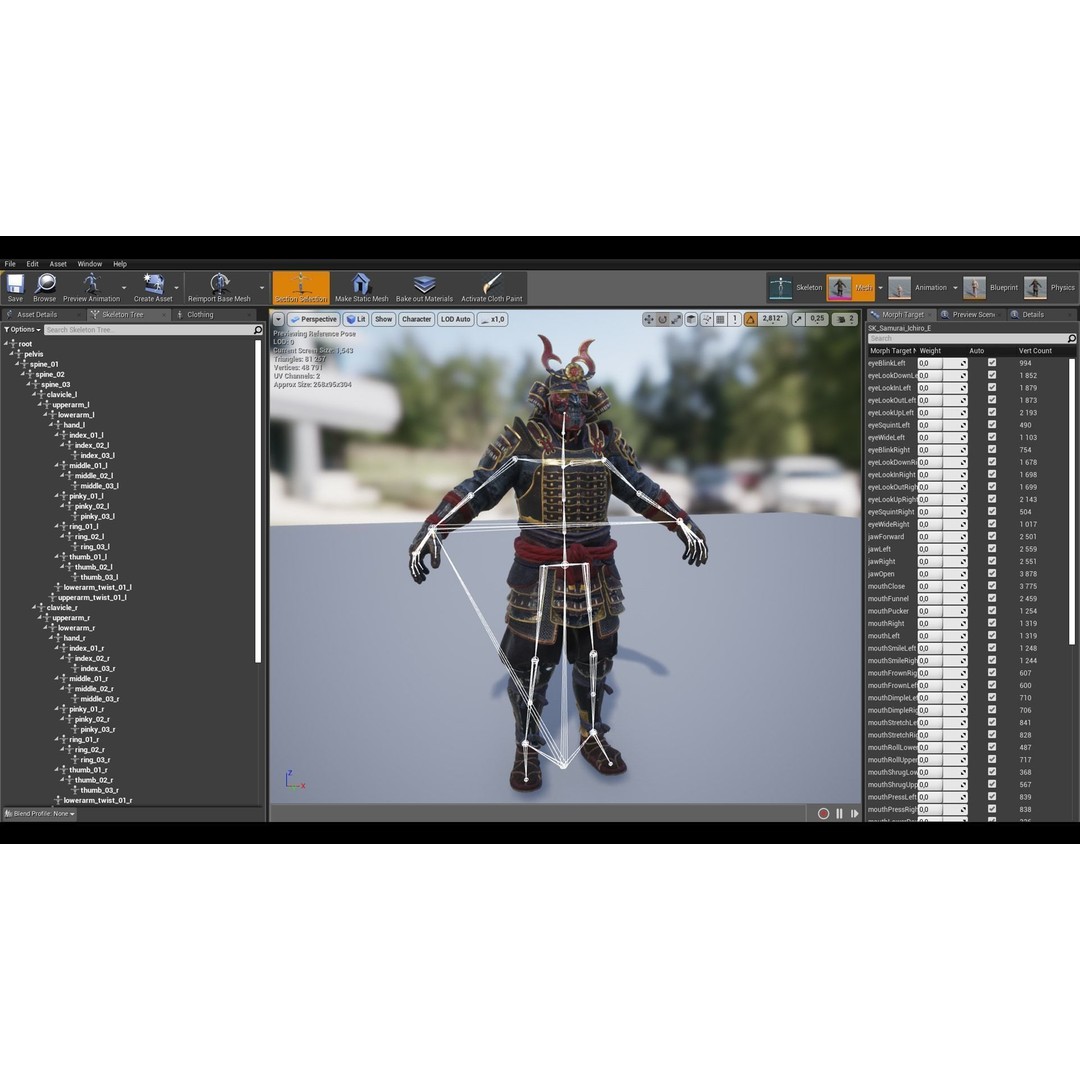Screen dimensions: 1080x1080
Task: Open the Blend Profile dropdown
Action: [39, 813]
